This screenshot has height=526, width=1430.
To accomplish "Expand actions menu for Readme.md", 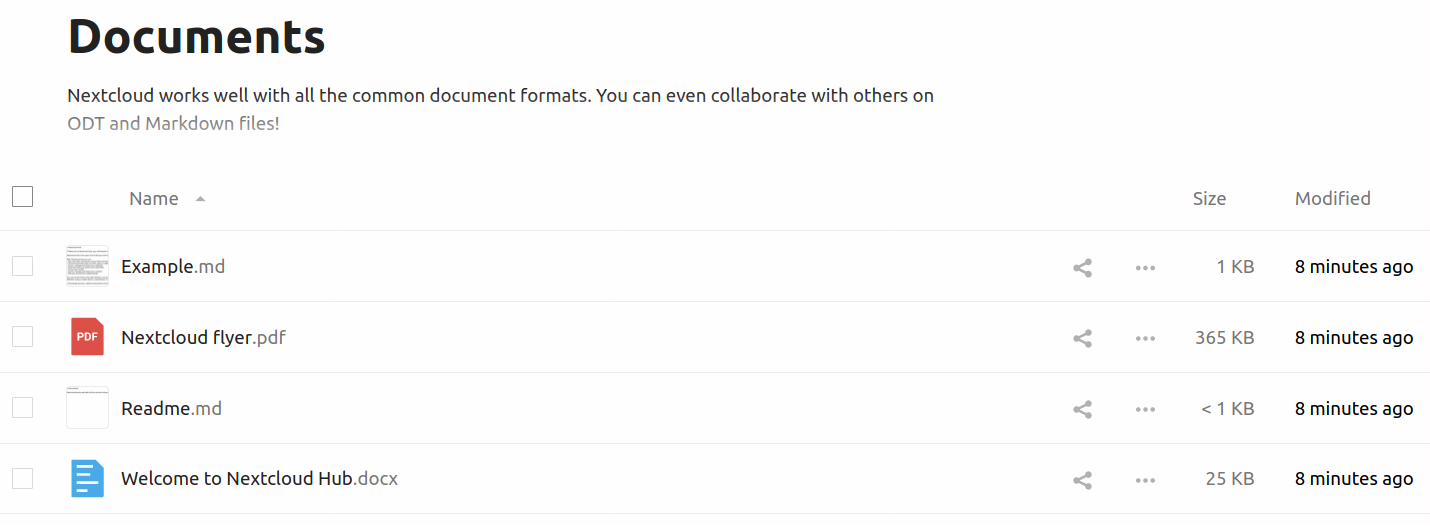I will (x=1145, y=409).
